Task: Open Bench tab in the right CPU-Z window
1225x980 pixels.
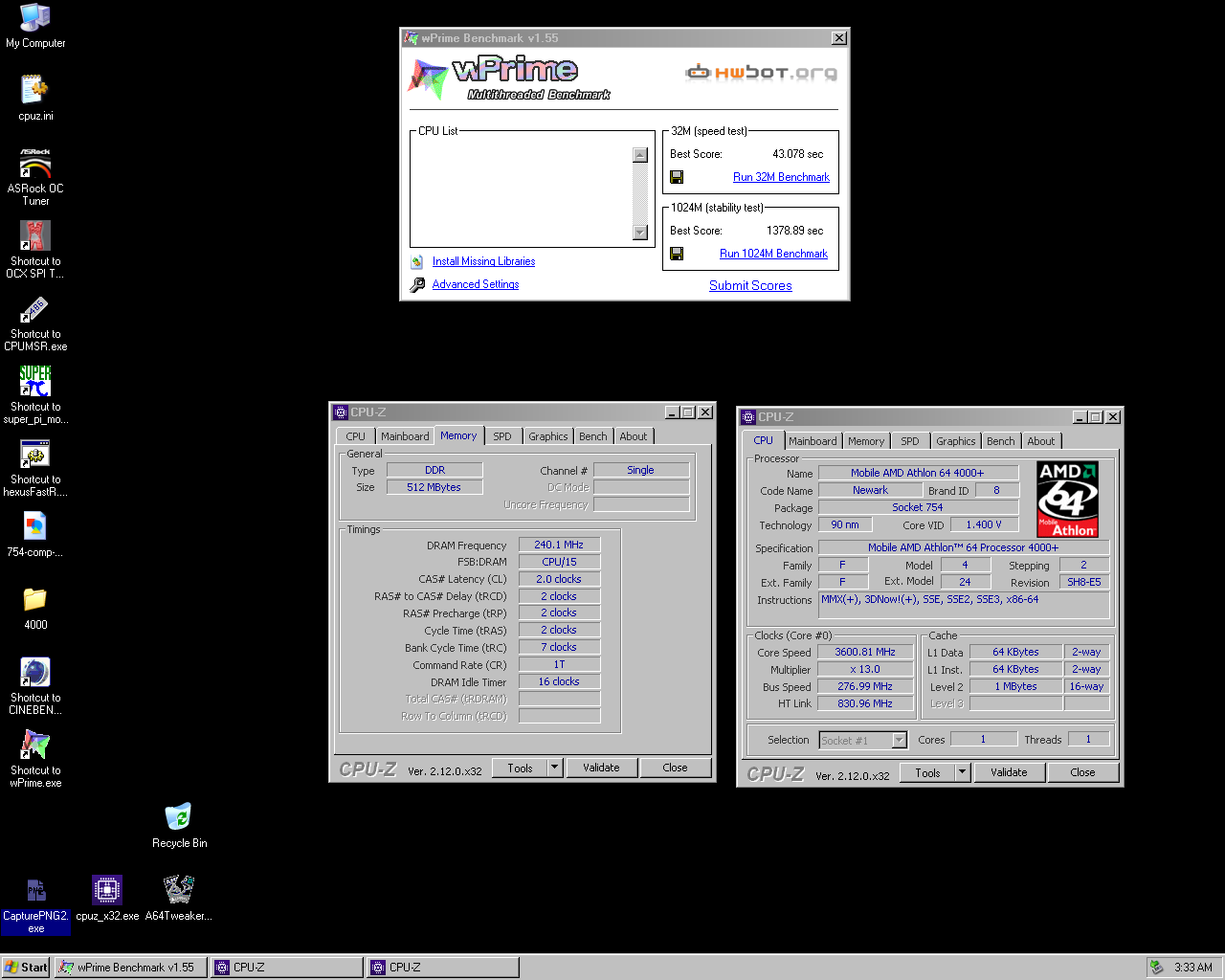Action: tap(1001, 441)
